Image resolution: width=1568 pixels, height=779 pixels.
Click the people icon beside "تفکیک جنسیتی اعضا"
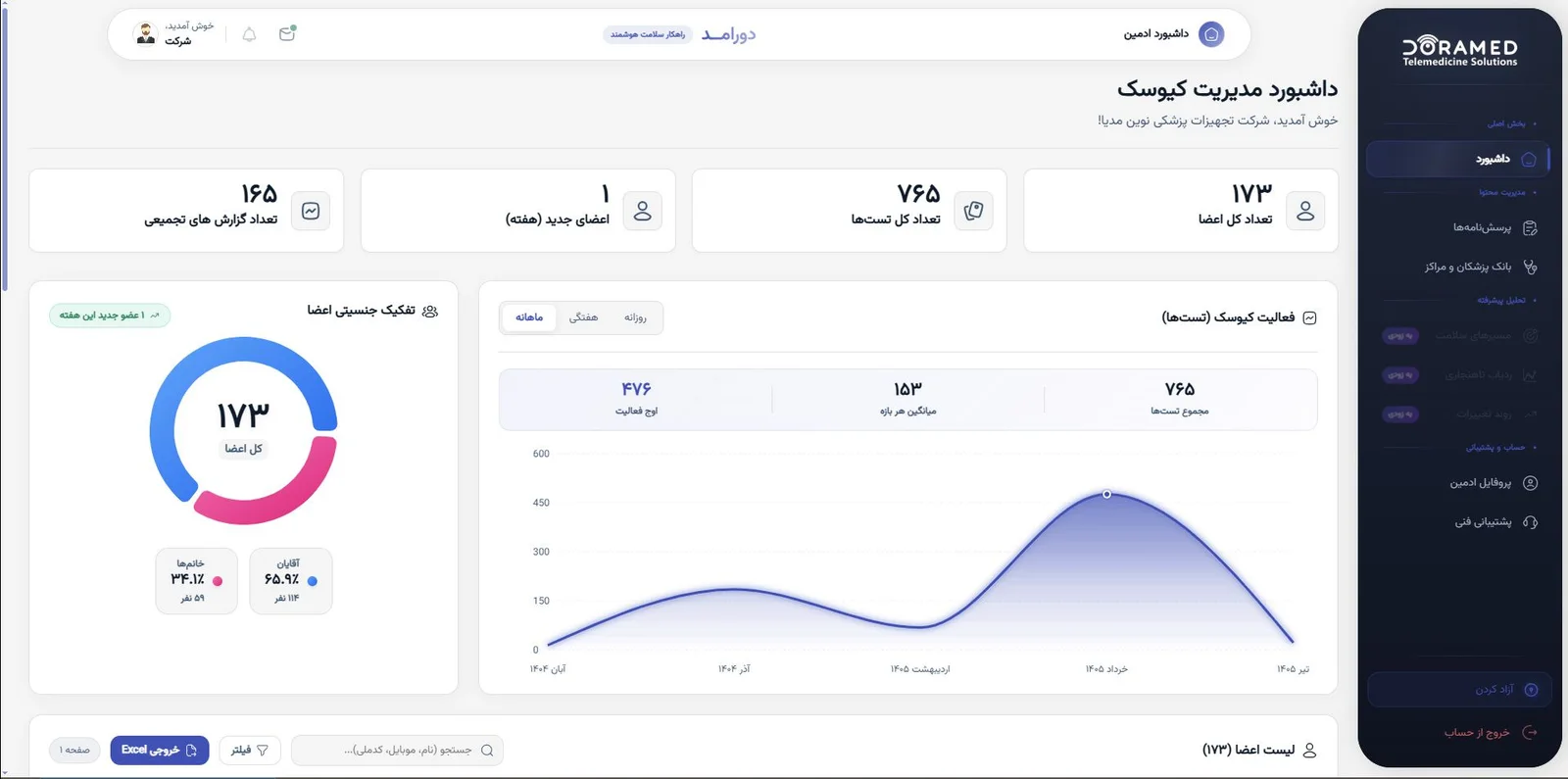point(429,311)
